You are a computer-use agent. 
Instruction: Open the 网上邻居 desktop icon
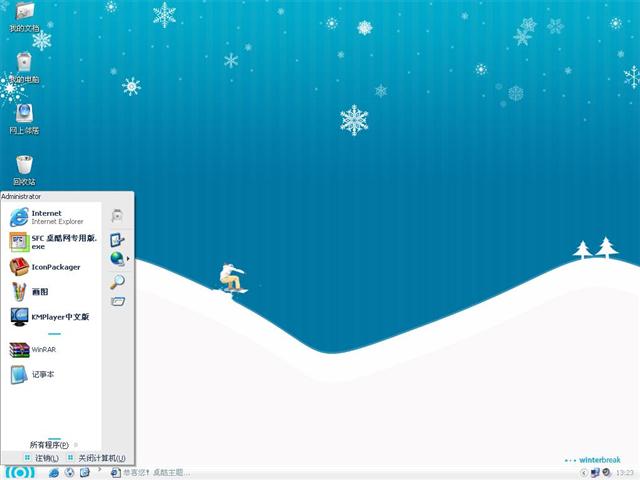[24, 118]
